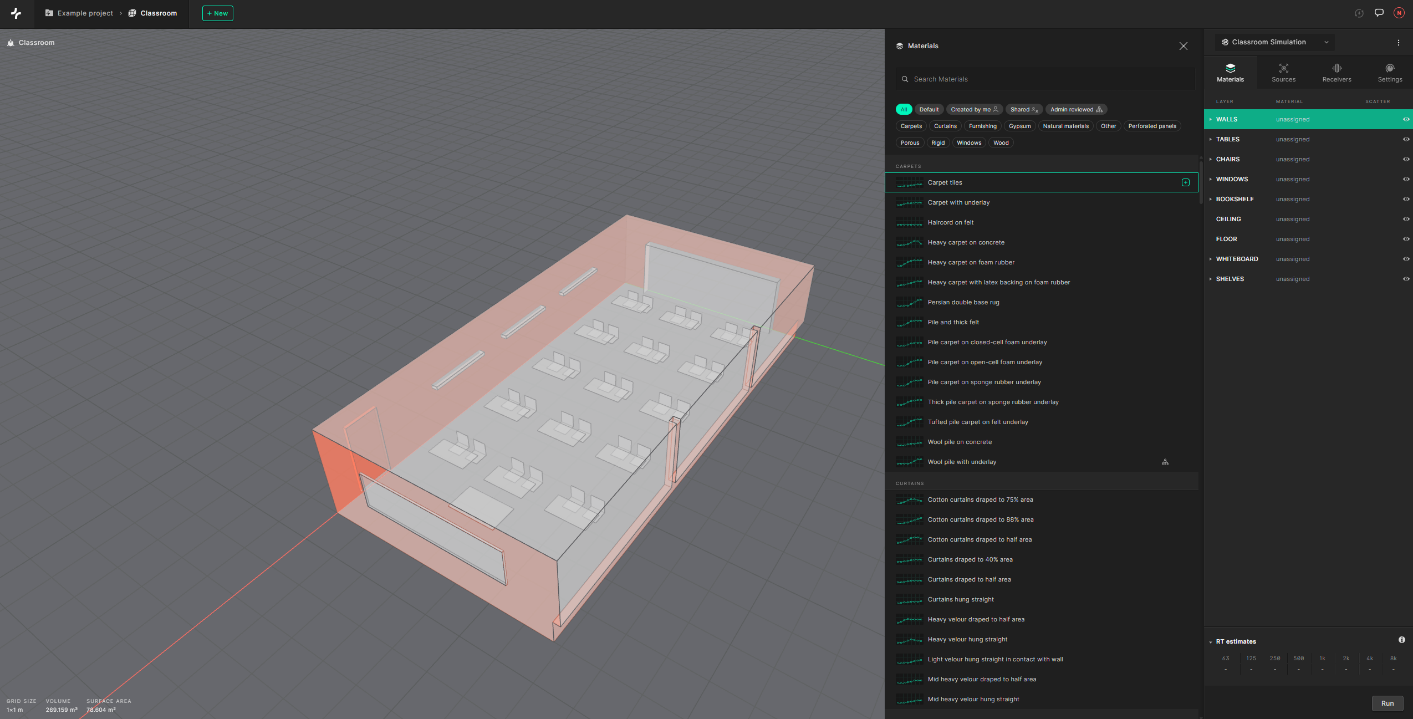Toggle the Created by me filter

point(974,109)
